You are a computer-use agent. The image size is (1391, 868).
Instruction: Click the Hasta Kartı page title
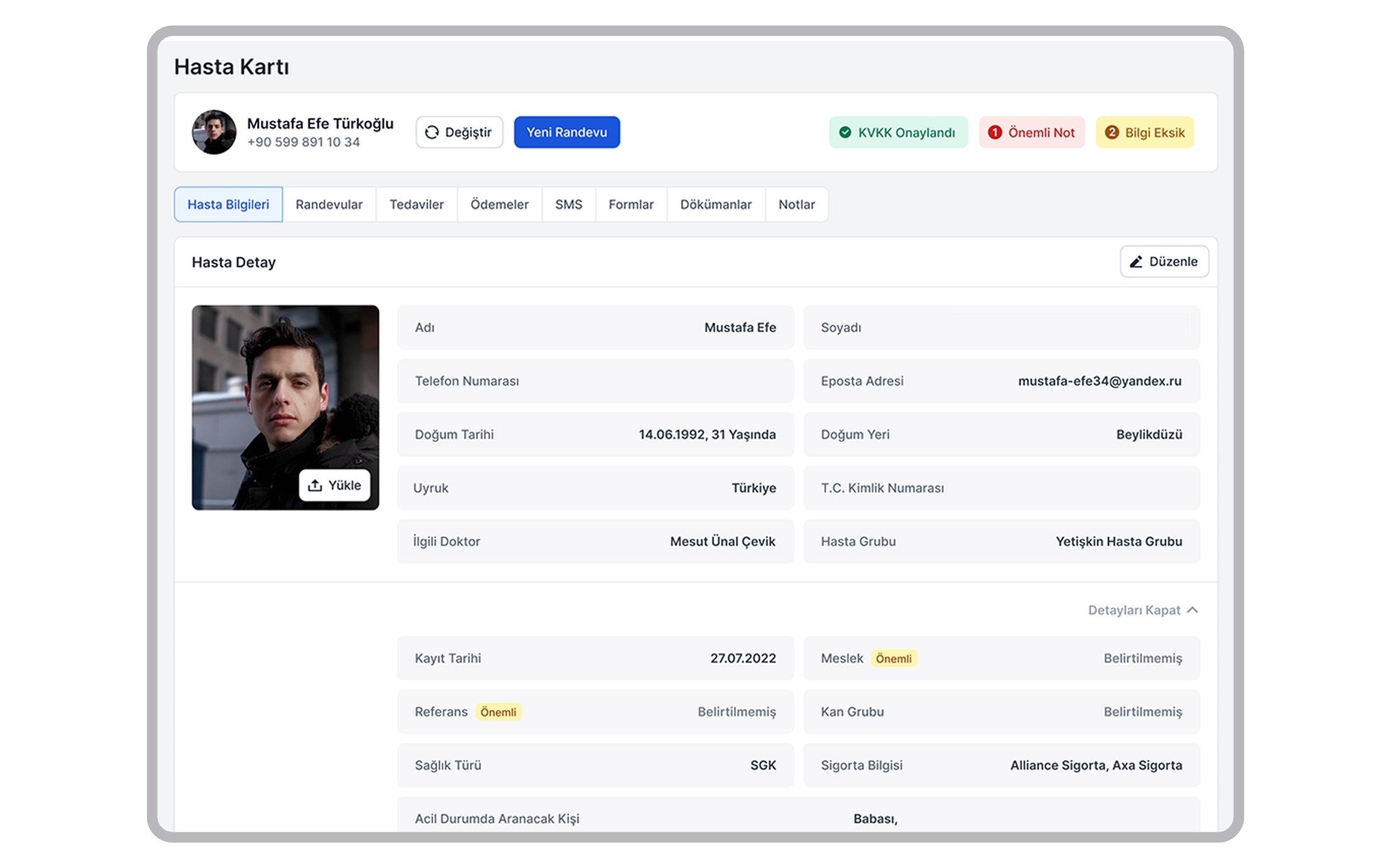click(232, 67)
